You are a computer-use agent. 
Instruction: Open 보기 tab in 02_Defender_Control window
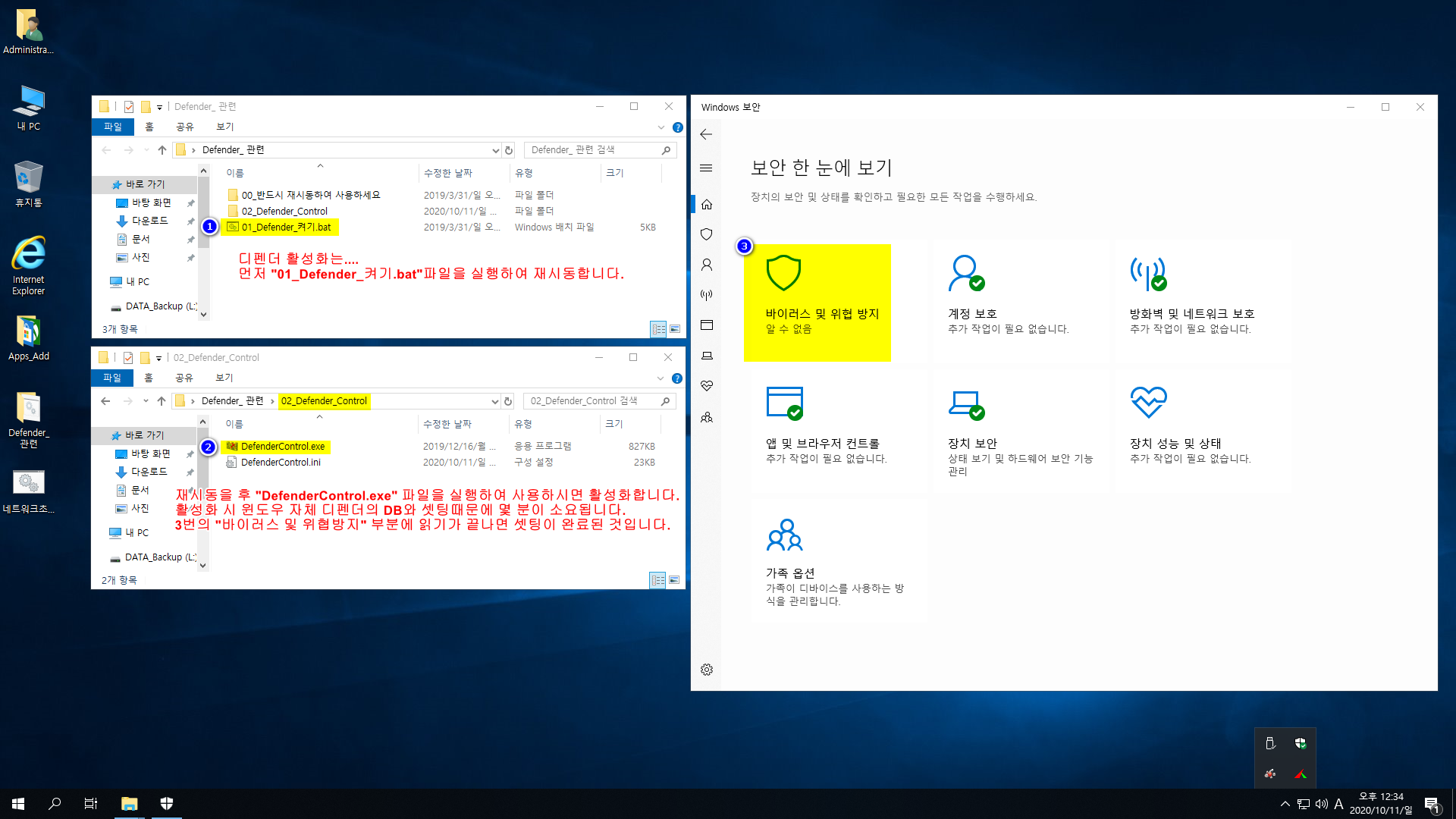pyautogui.click(x=224, y=378)
